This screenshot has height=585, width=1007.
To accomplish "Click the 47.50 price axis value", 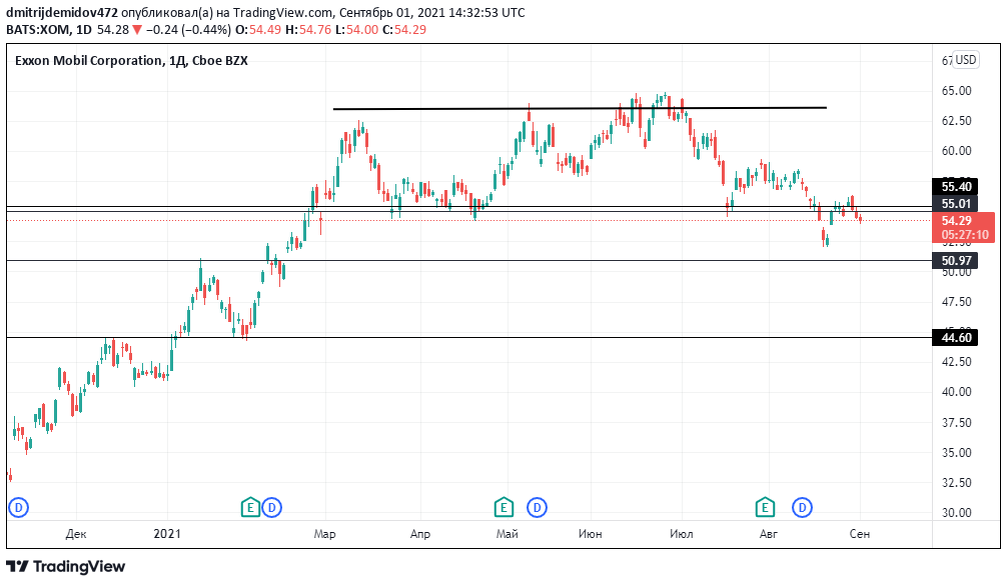I will pyautogui.click(x=956, y=302).
